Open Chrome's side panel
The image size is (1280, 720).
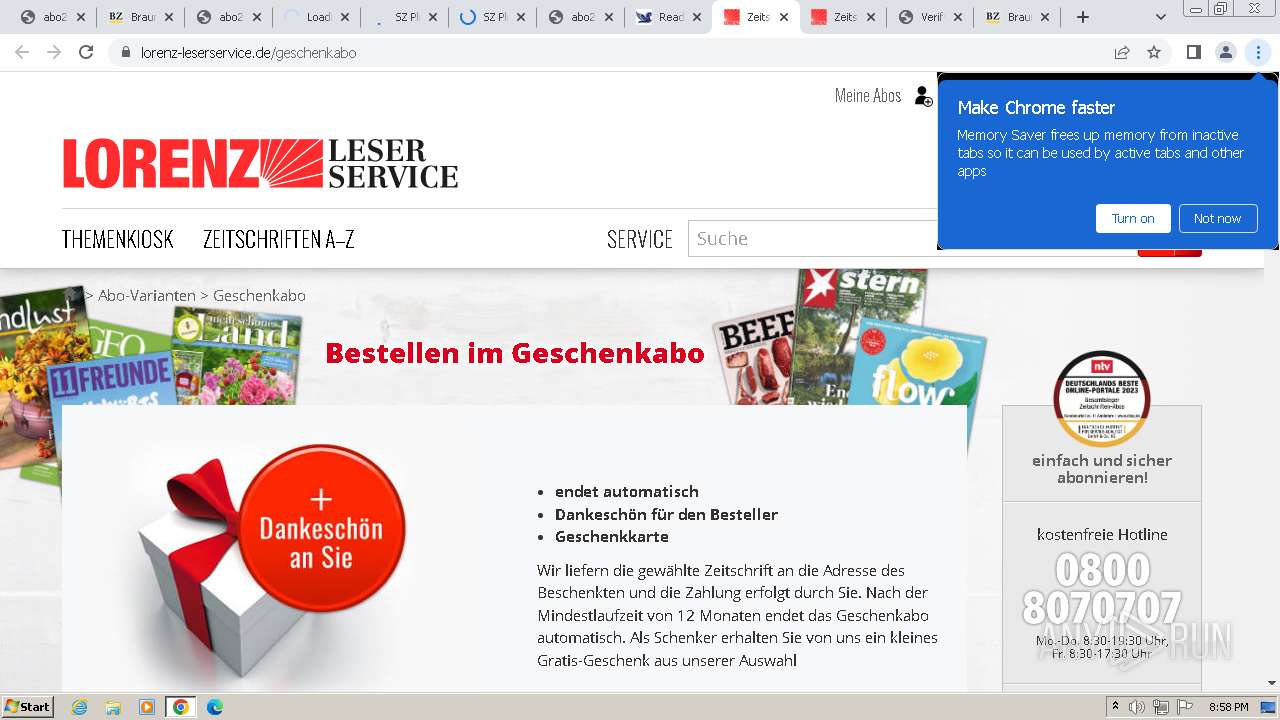coord(1193,52)
